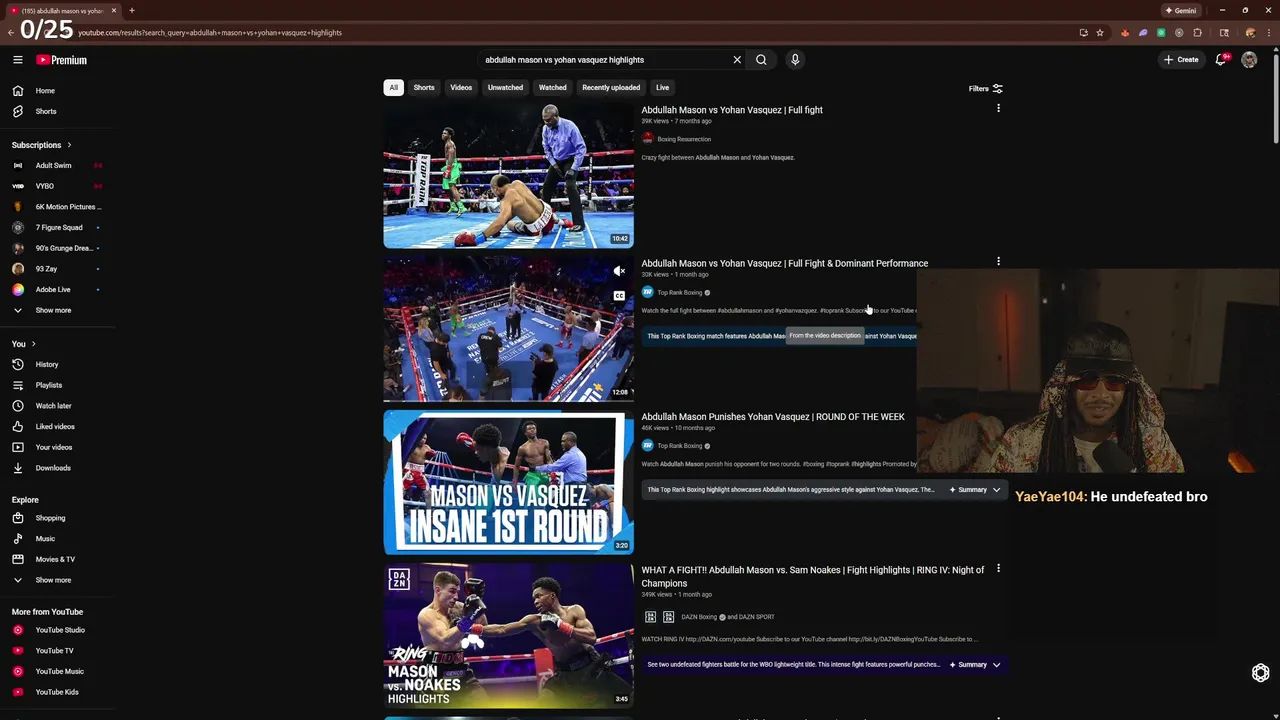Viewport: 1280px width, 720px height.
Task: Show more subscriptions
Action: pyautogui.click(x=57, y=310)
